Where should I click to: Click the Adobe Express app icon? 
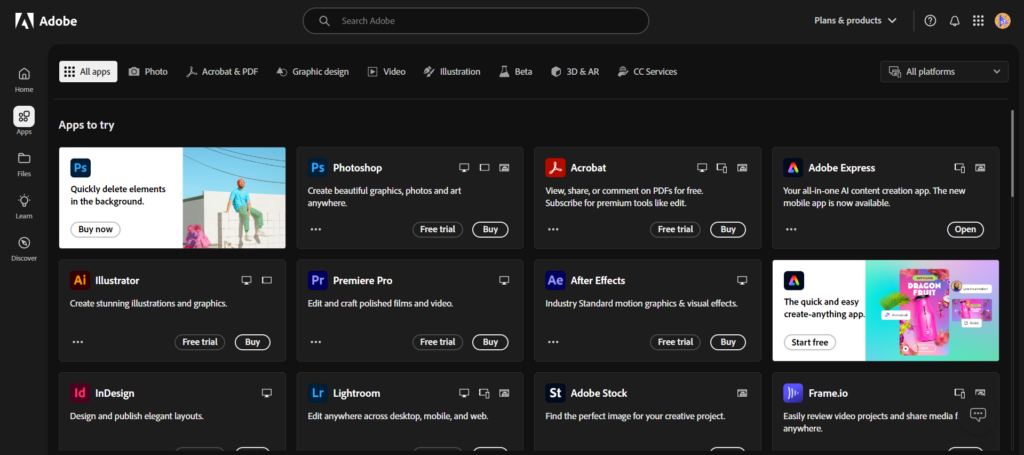click(793, 168)
